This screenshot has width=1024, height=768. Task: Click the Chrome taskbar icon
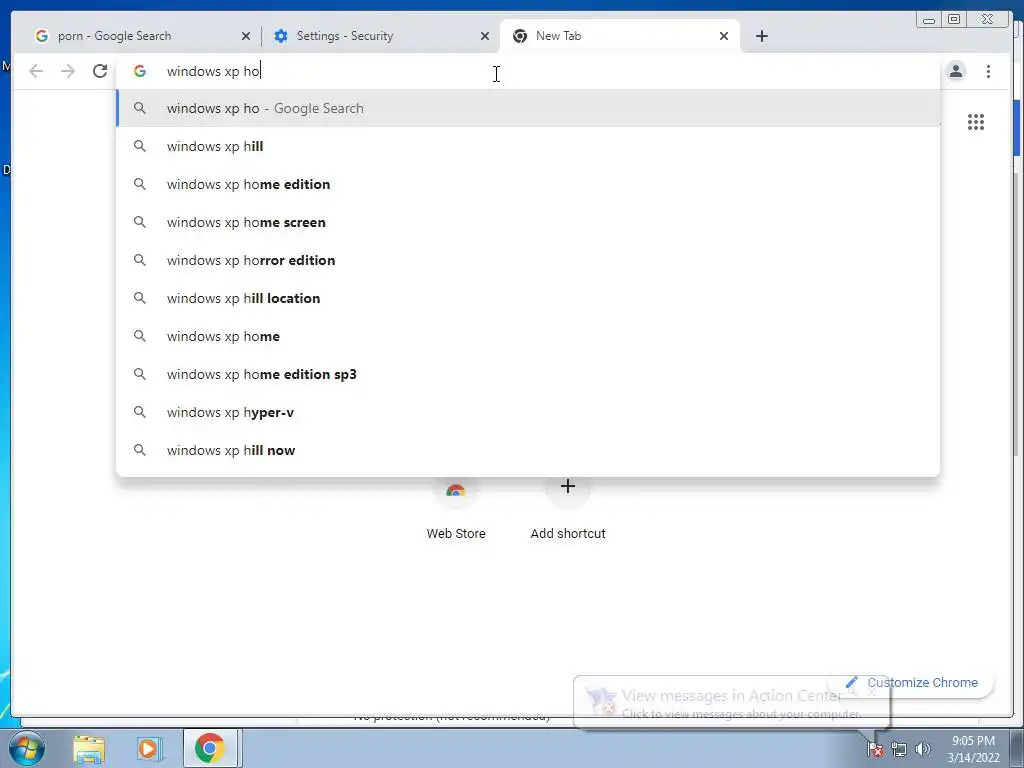[210, 748]
